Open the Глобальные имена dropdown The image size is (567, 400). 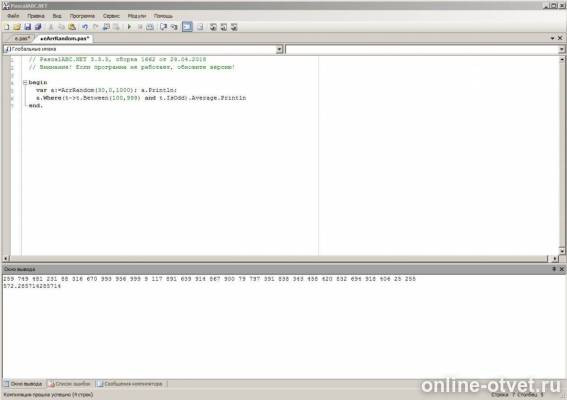pyautogui.click(x=279, y=49)
